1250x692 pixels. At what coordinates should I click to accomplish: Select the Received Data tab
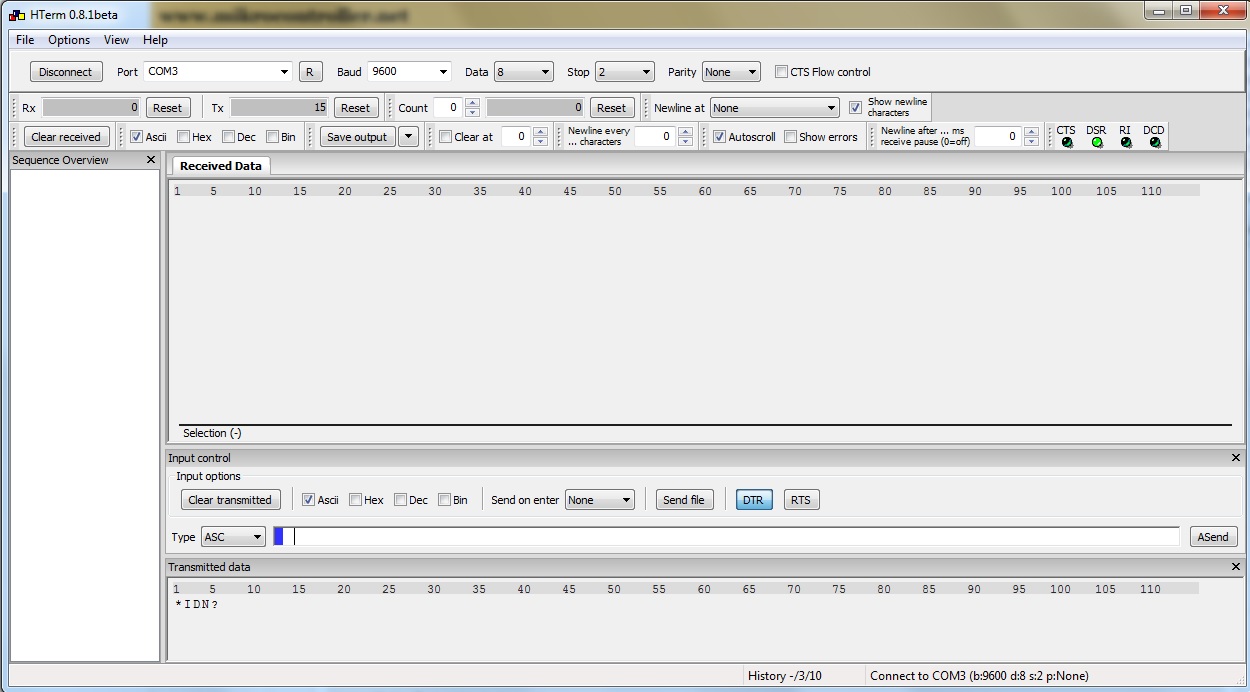point(221,166)
